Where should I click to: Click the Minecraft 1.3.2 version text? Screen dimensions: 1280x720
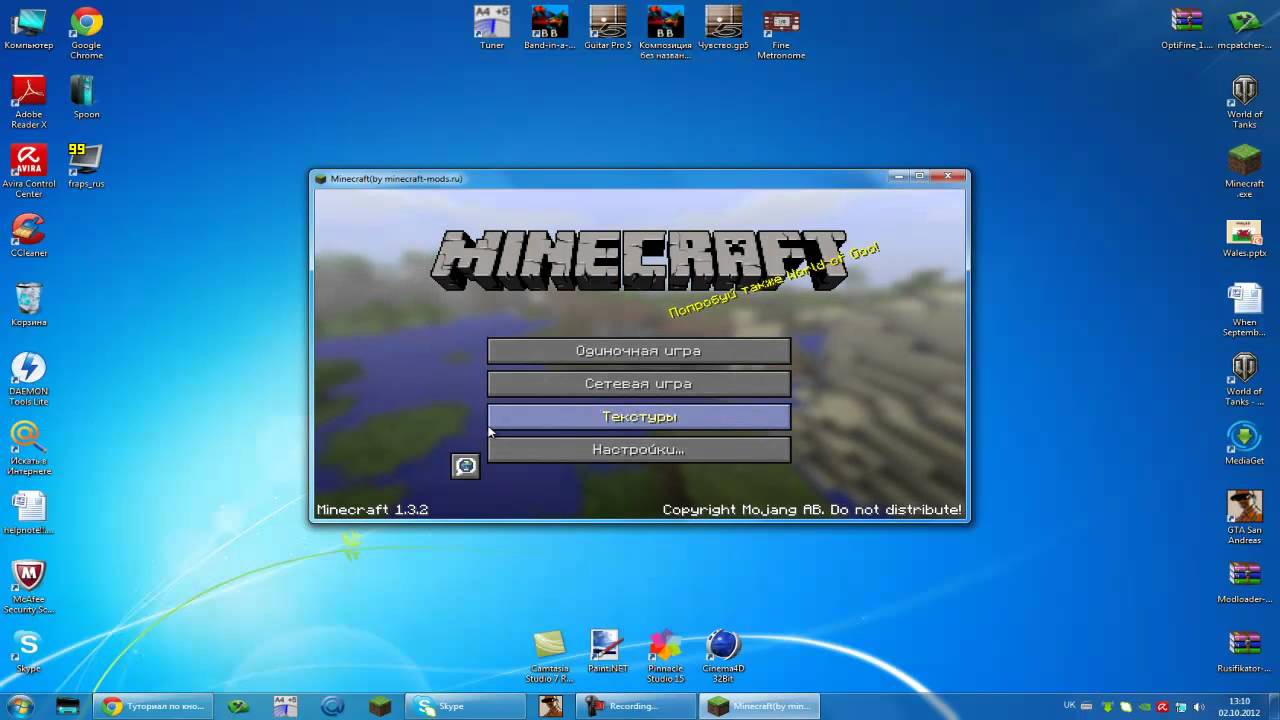click(372, 510)
